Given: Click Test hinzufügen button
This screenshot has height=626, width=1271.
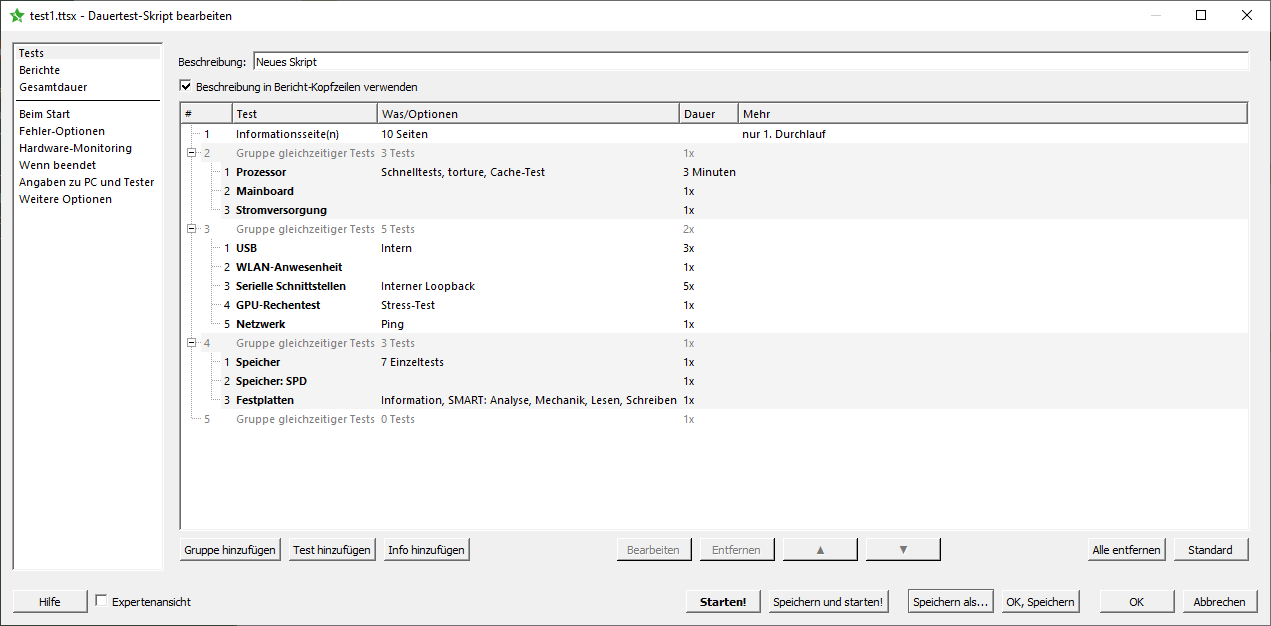Looking at the screenshot, I should coord(332,549).
